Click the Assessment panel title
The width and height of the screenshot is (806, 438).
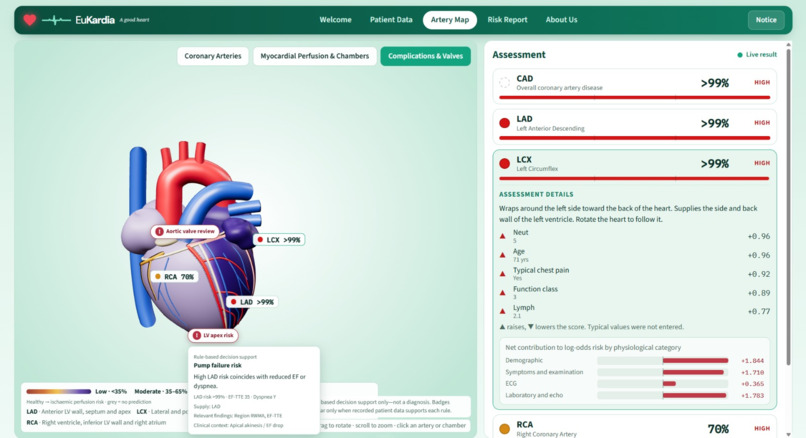pos(519,54)
